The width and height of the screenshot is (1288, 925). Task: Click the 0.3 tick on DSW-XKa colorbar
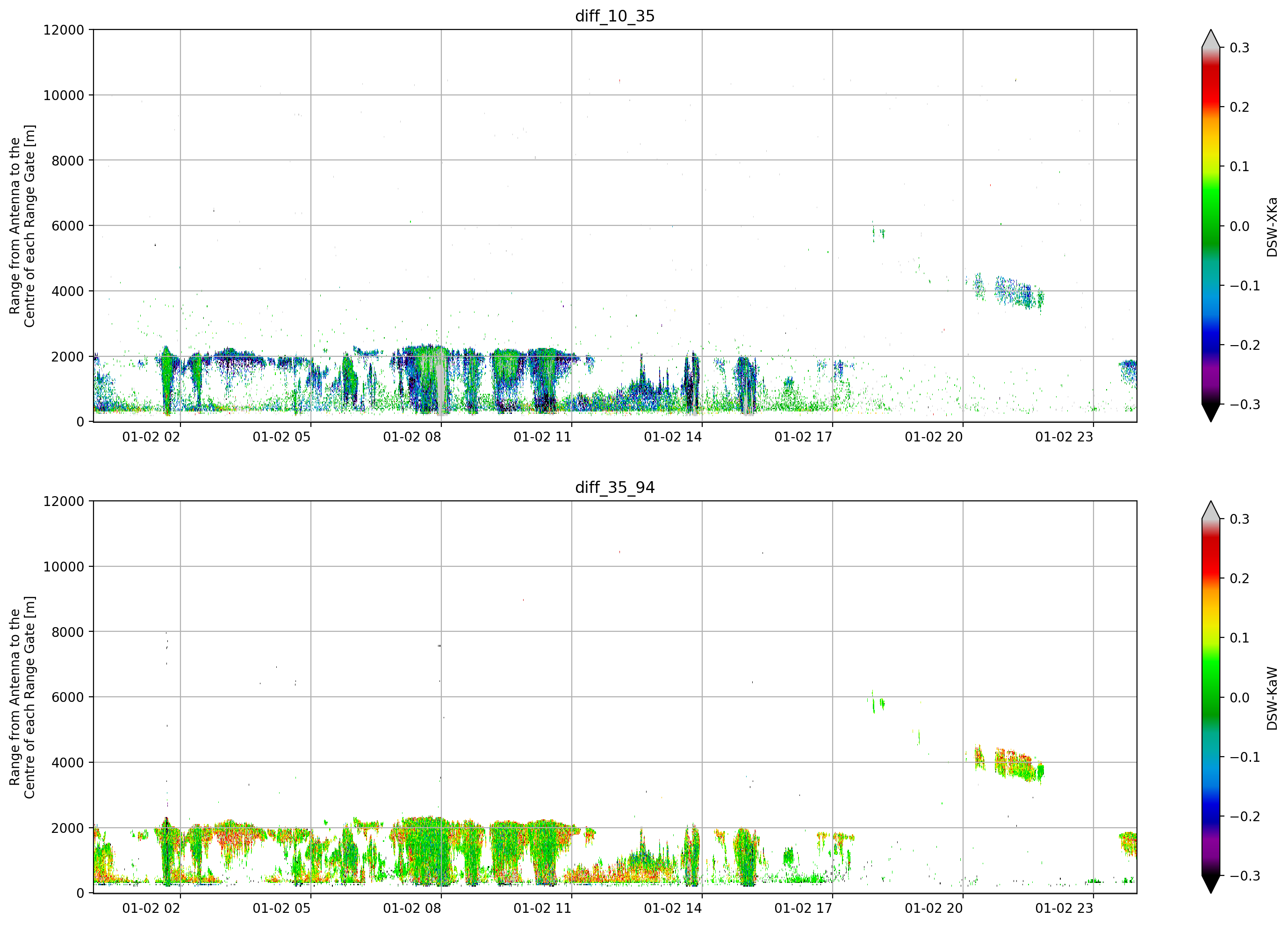(1240, 48)
